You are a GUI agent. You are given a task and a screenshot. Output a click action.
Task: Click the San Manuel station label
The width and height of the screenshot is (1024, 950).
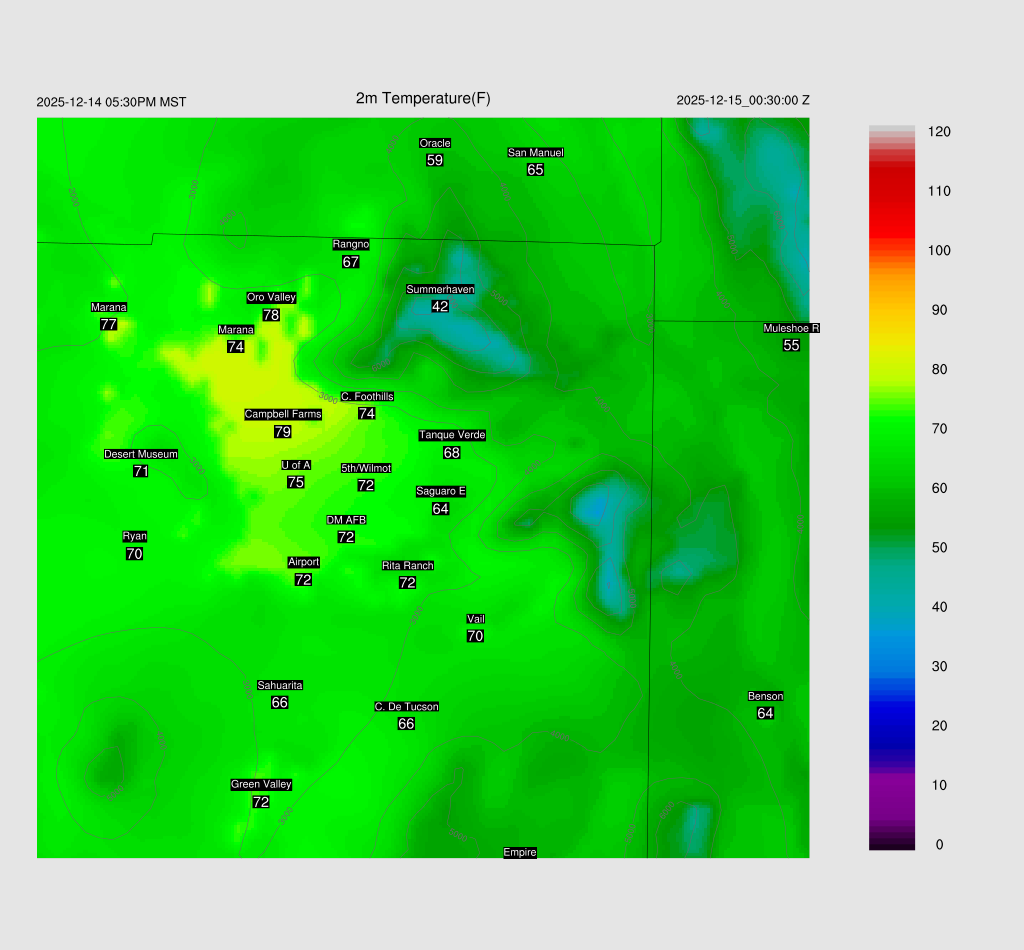click(x=535, y=153)
